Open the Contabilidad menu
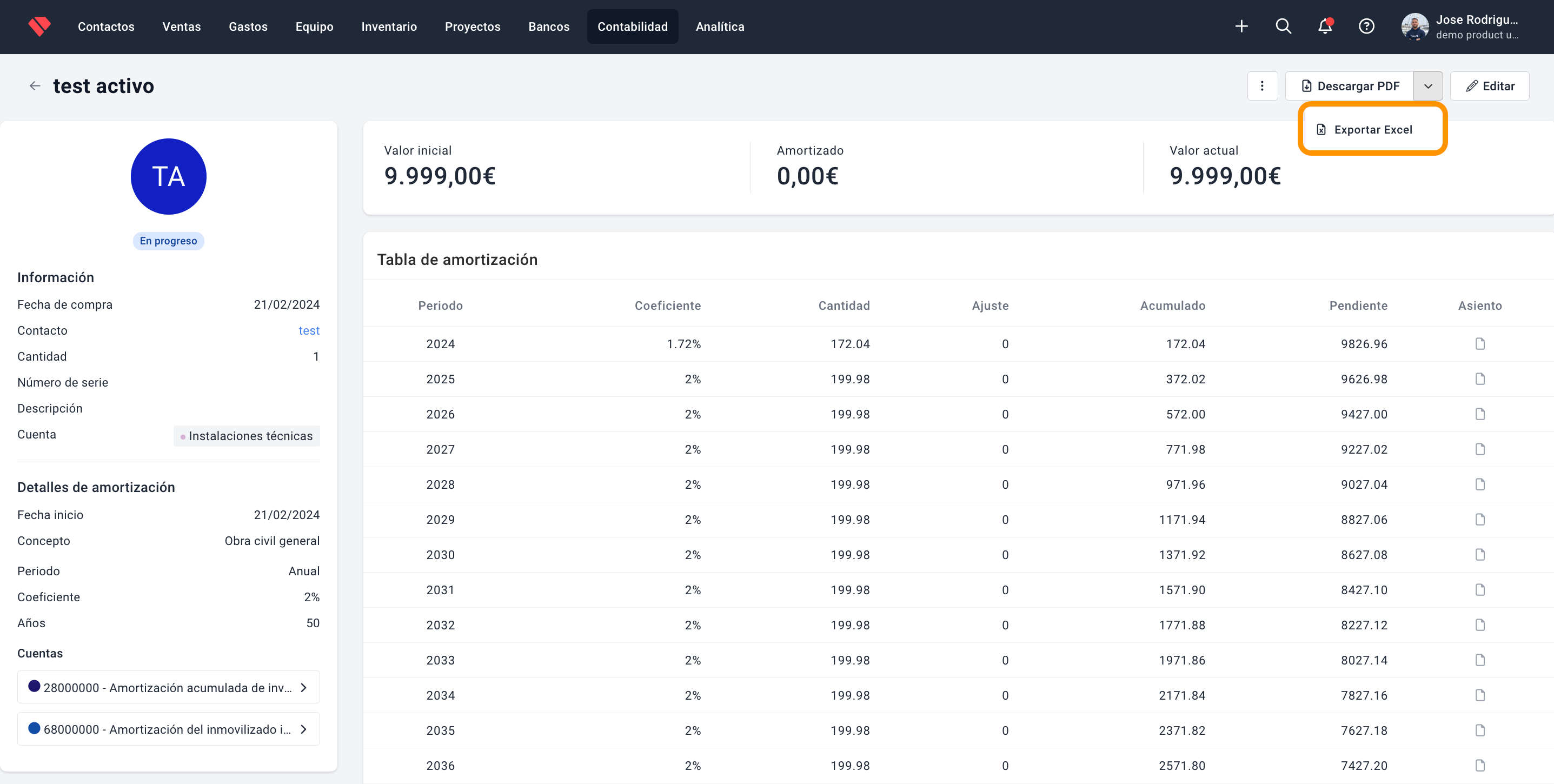 (x=632, y=26)
